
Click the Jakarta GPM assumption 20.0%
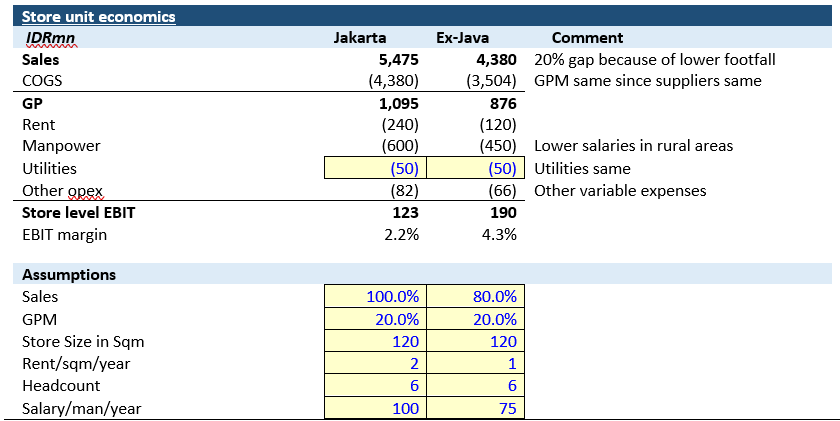click(376, 319)
